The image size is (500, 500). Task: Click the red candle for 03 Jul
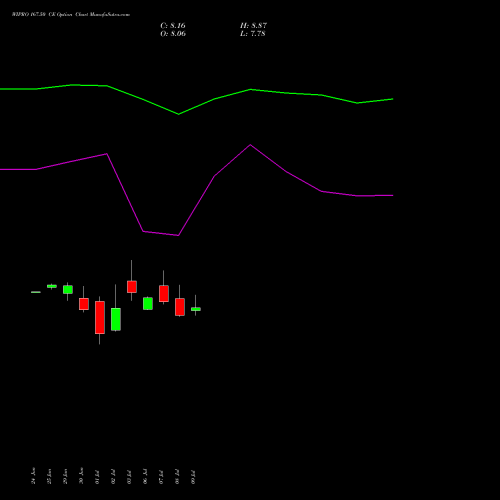132,287
